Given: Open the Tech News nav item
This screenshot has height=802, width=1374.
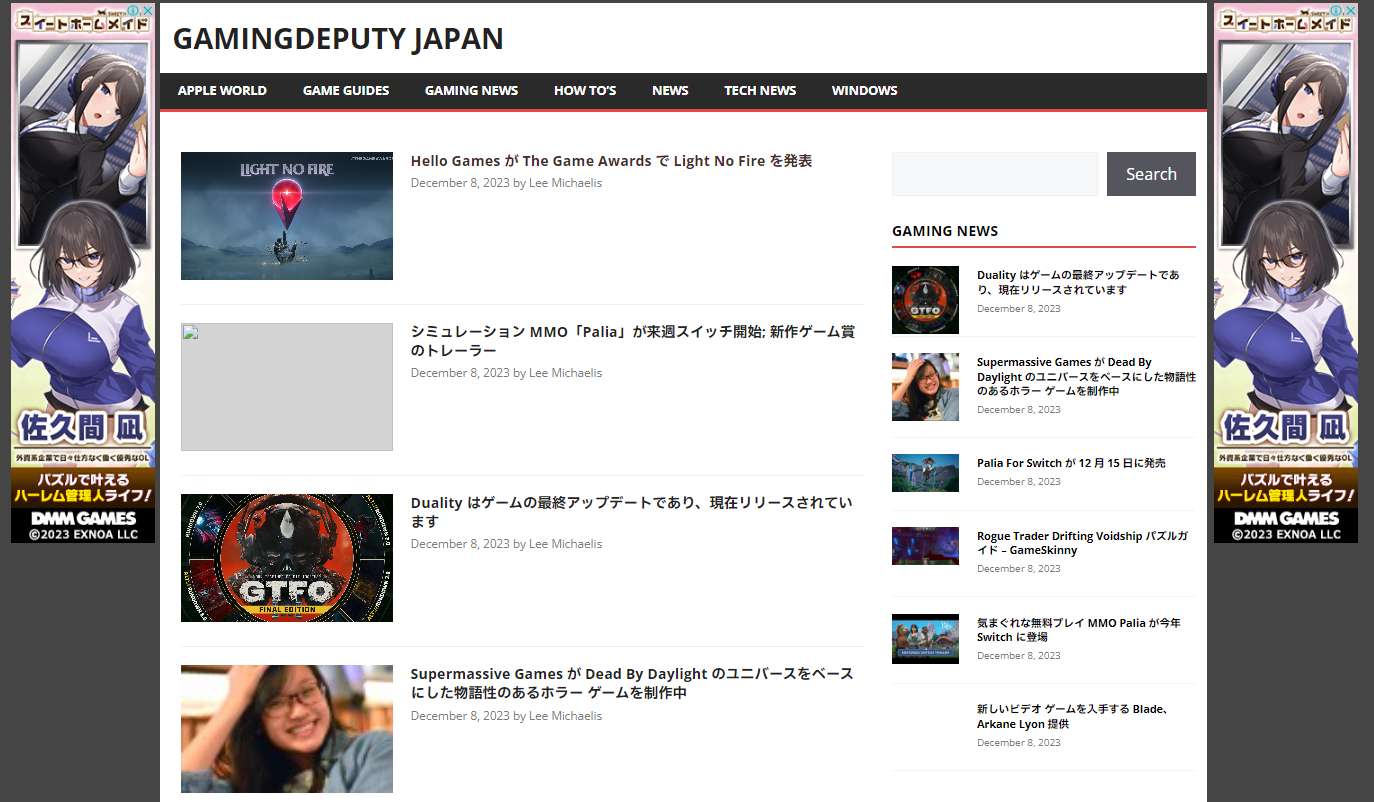Looking at the screenshot, I should pos(760,91).
